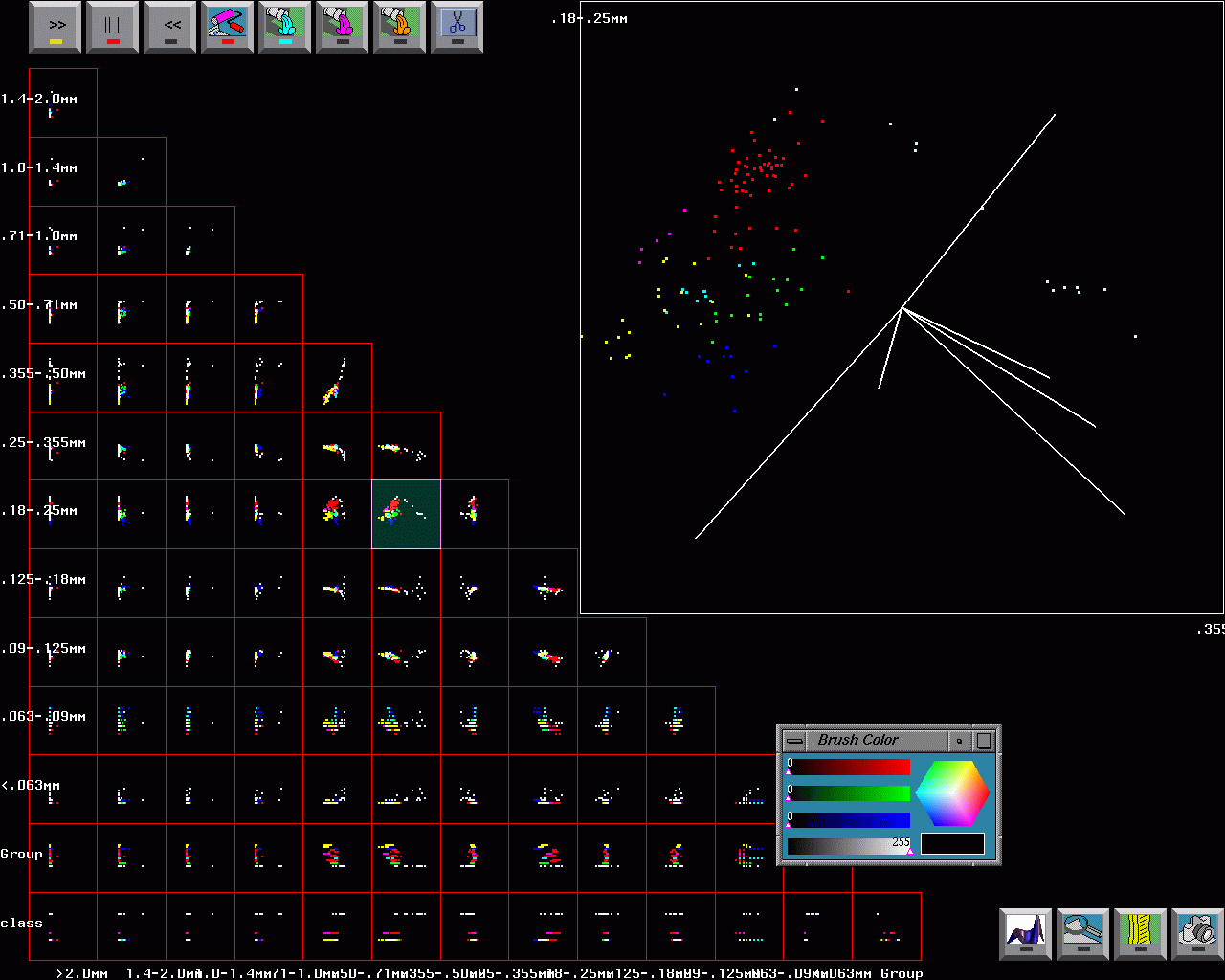This screenshot has width=1225, height=980.
Task: Click the yellow screw/drill icon
Action: pyautogui.click(x=1140, y=933)
